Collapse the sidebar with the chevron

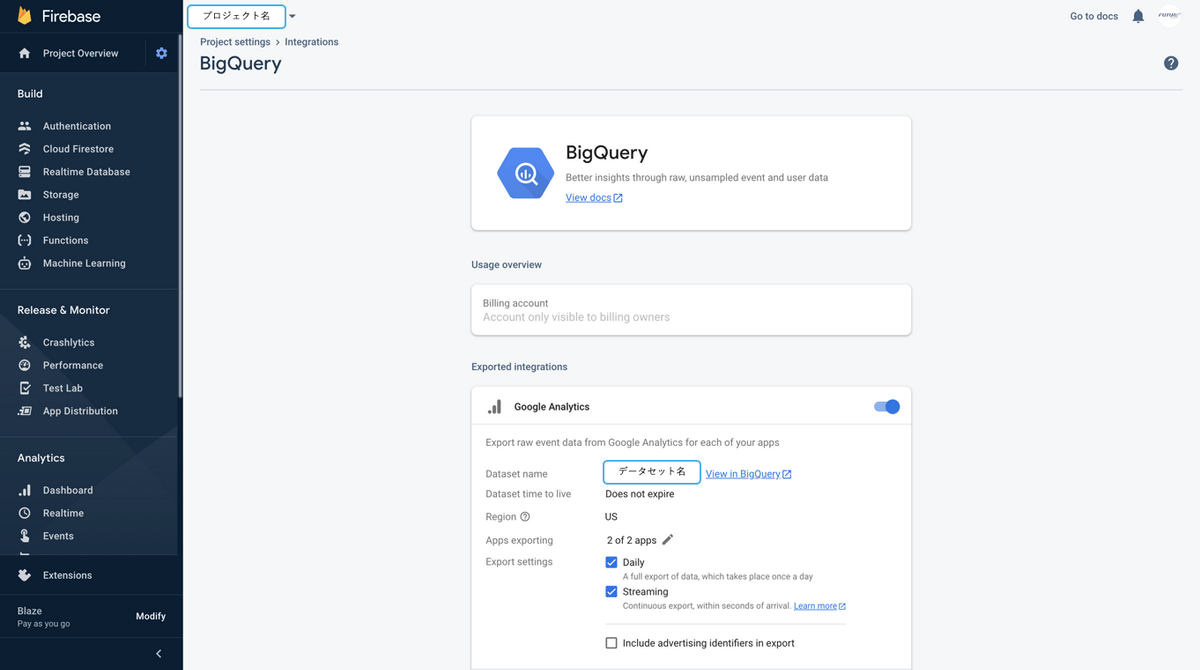click(x=158, y=654)
